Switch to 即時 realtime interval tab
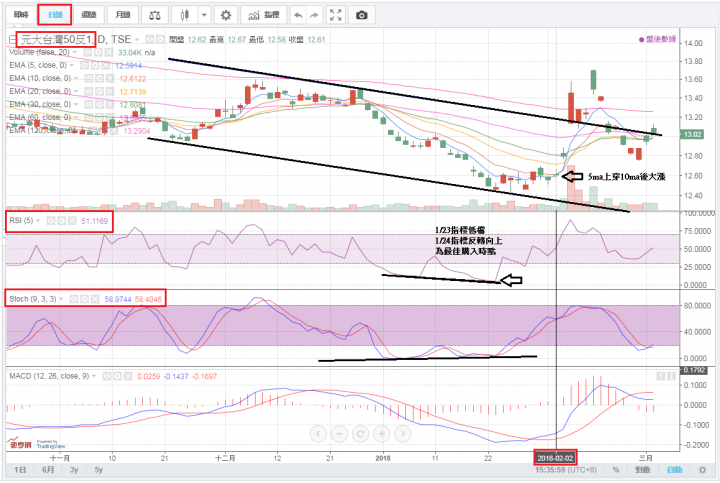This screenshot has height=483, width=720. (x=21, y=15)
